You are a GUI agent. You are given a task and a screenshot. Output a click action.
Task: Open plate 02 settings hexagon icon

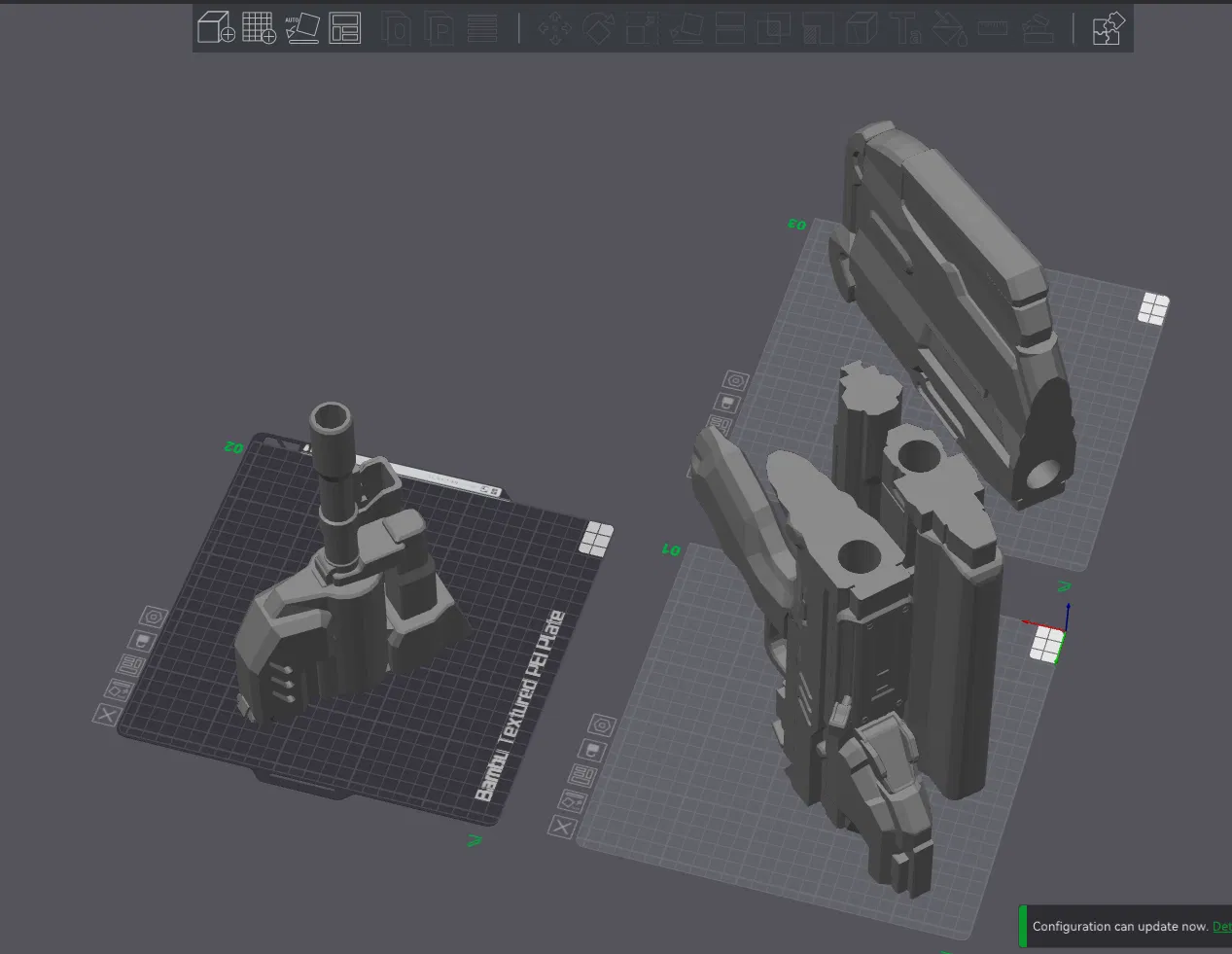154,617
